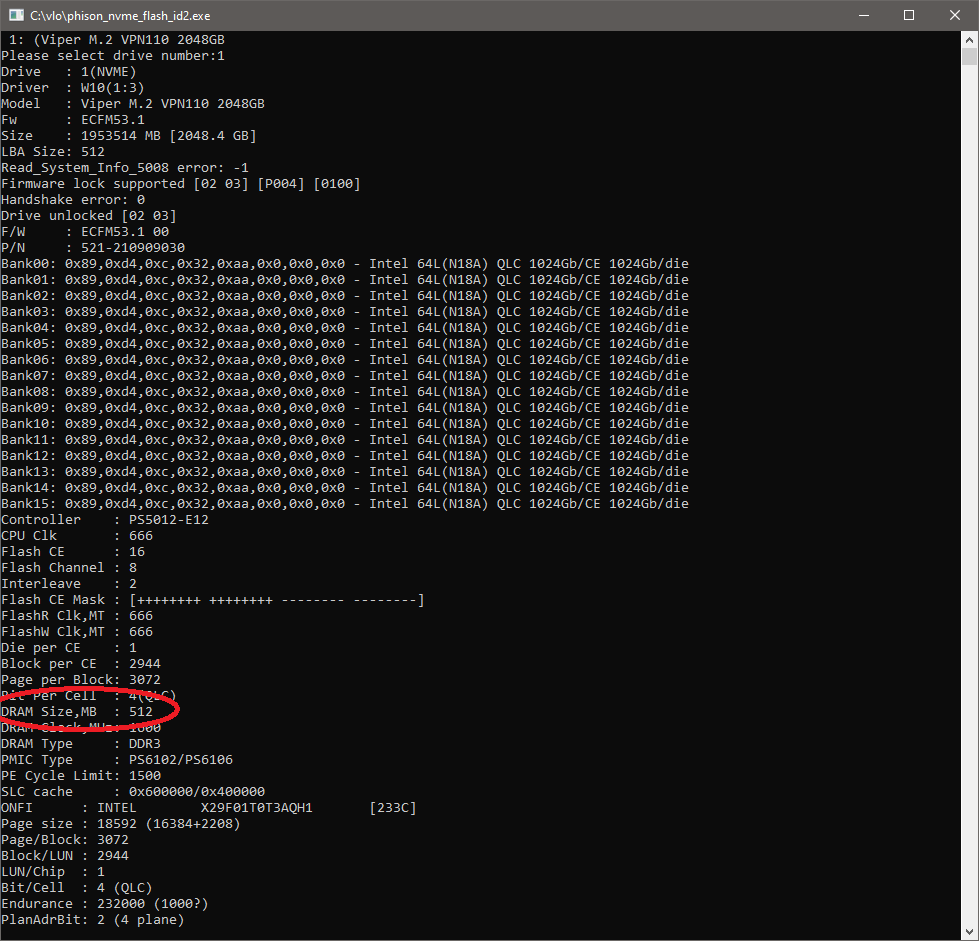Screen dimensions: 979x941
Task: Click the Bank00 flash ID row
Action: (x=345, y=264)
